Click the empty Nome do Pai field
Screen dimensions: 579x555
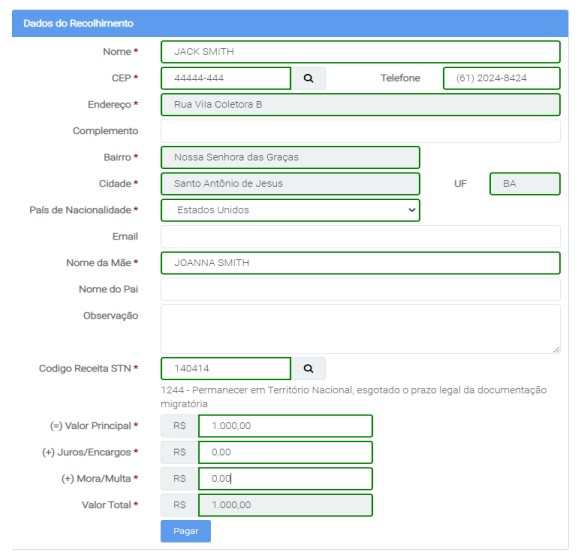[360, 290]
